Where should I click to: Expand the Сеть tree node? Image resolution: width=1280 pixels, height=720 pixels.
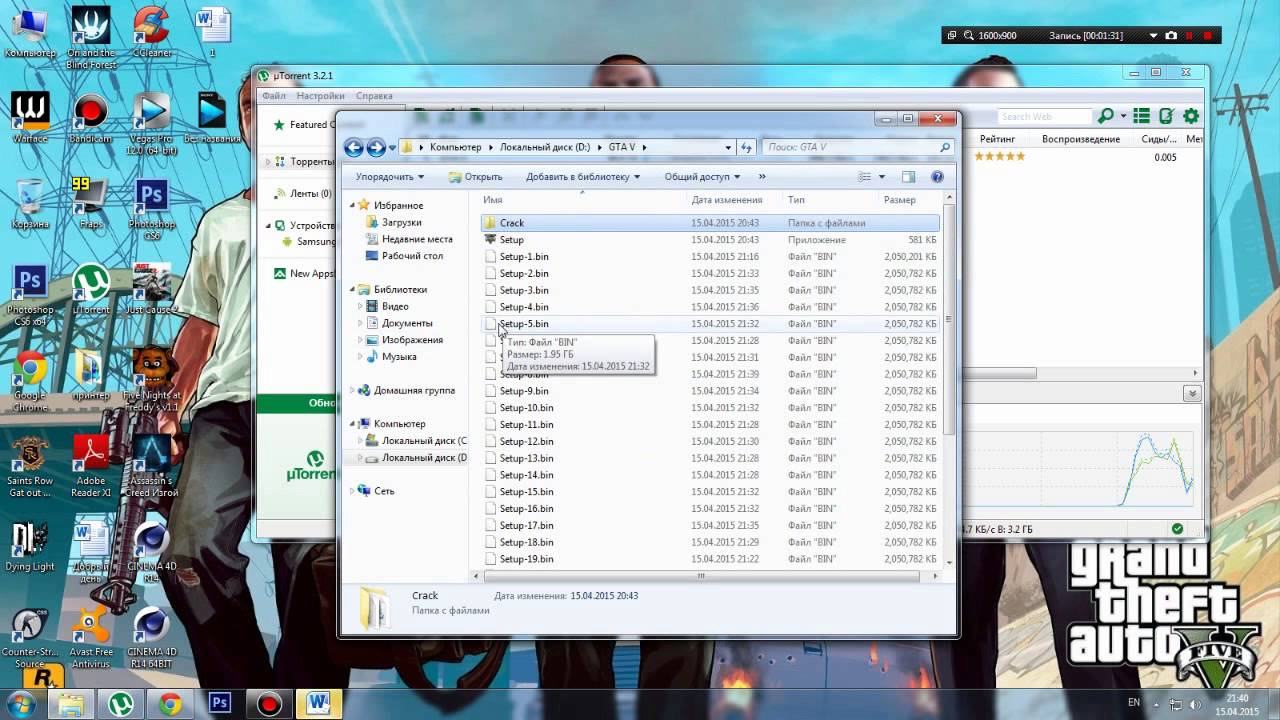[352, 491]
